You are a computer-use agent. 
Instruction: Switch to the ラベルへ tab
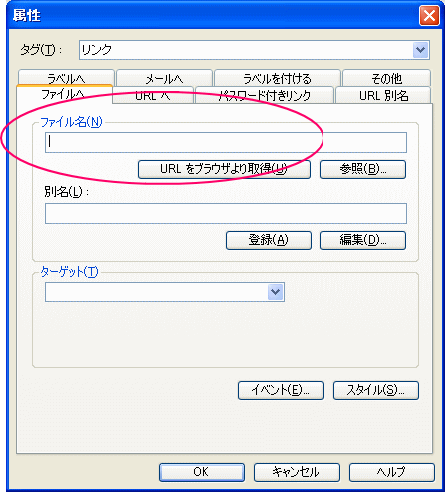[66, 78]
